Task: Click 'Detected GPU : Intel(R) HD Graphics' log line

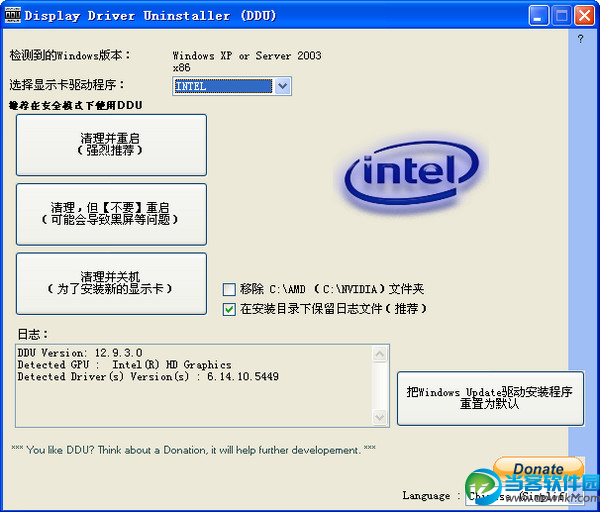Action: [125, 364]
